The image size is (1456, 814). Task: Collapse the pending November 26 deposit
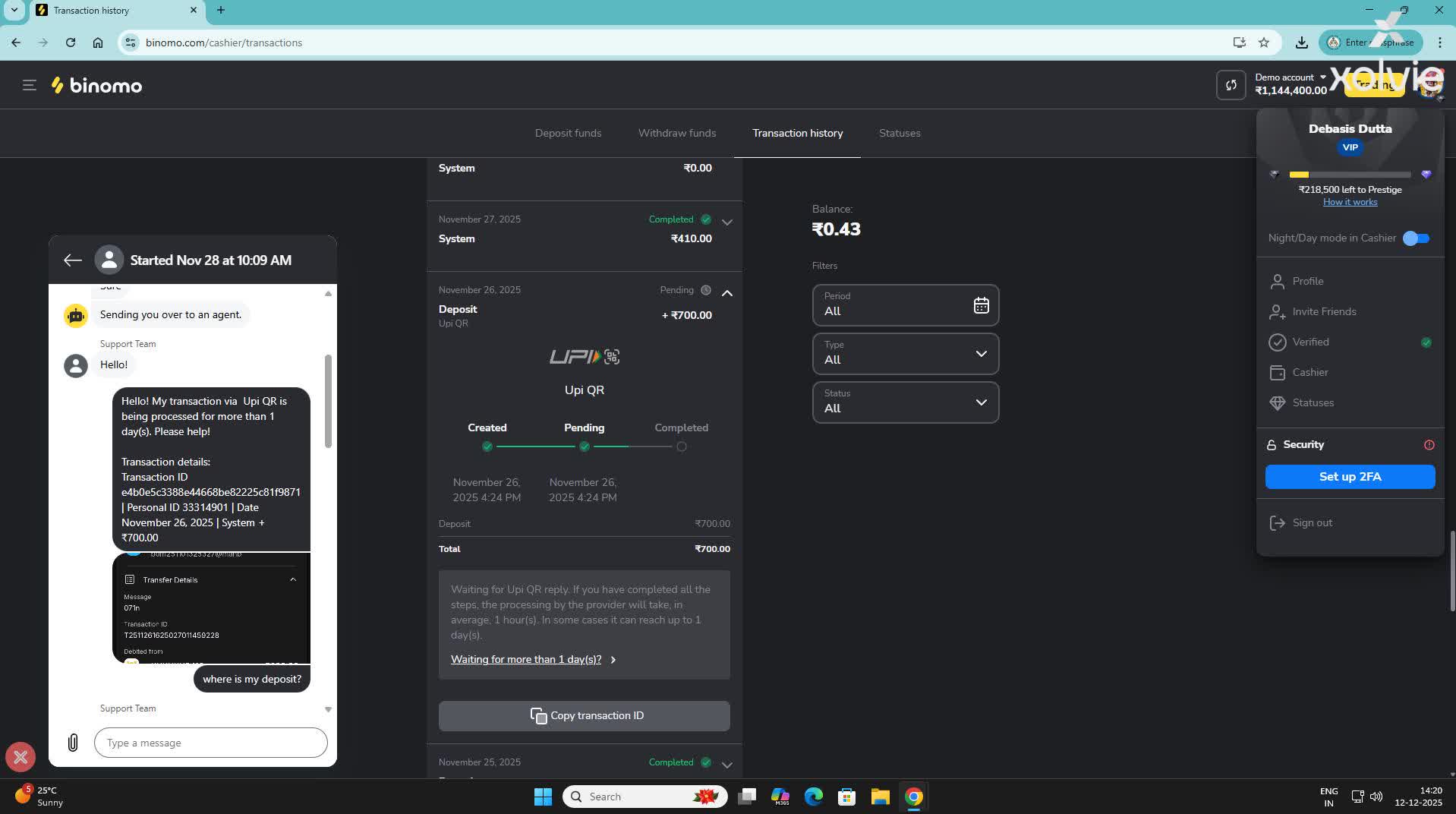pos(726,293)
